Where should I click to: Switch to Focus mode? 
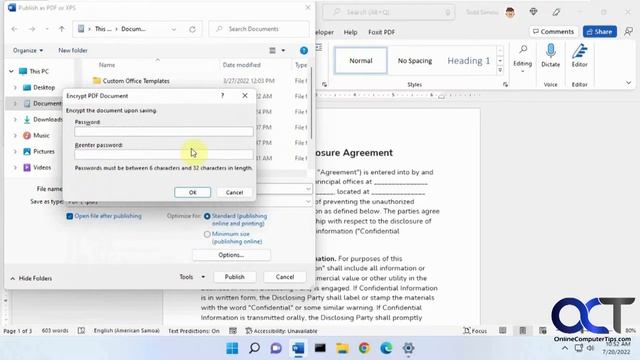click(476, 331)
